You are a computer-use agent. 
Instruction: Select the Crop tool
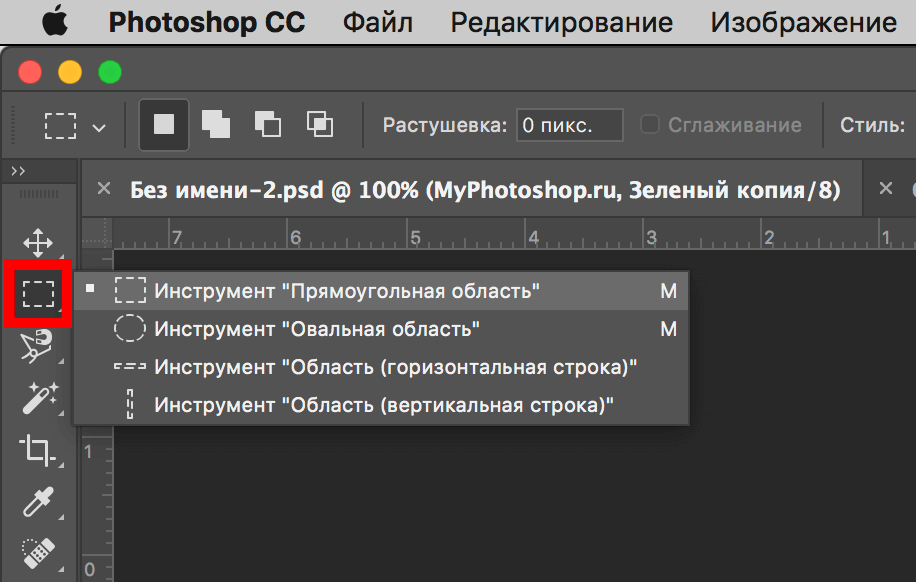(x=37, y=450)
